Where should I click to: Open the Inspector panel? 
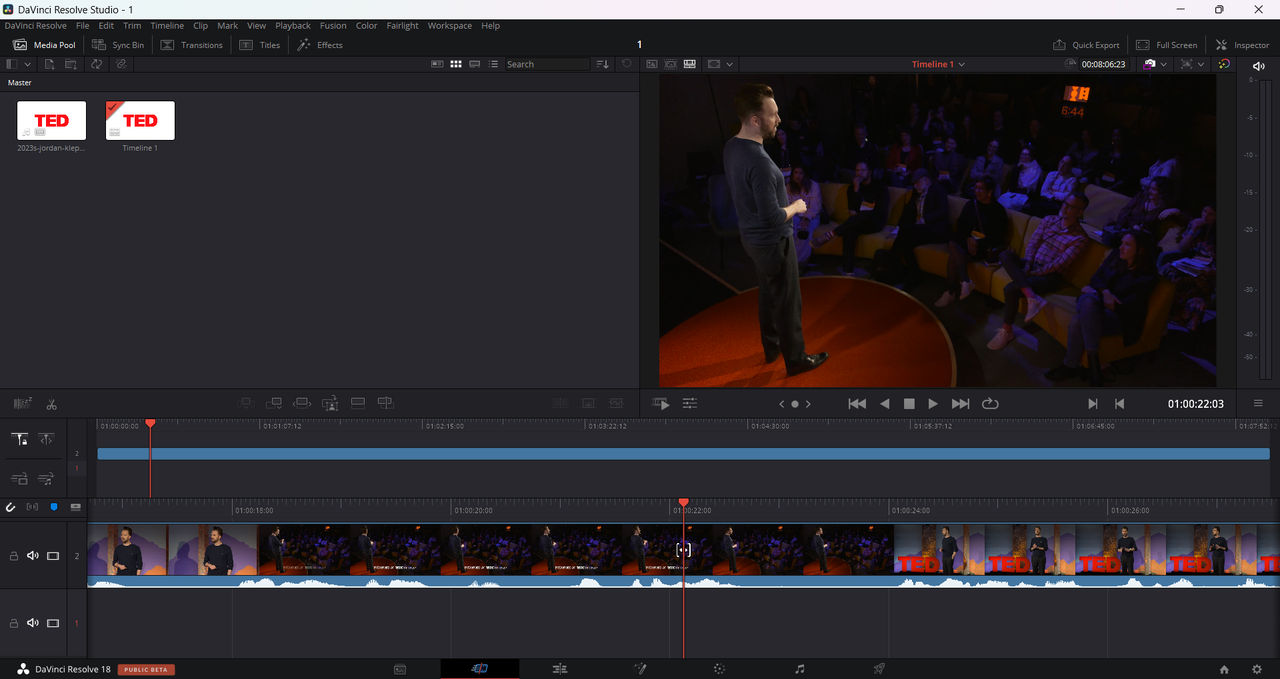coord(1243,45)
